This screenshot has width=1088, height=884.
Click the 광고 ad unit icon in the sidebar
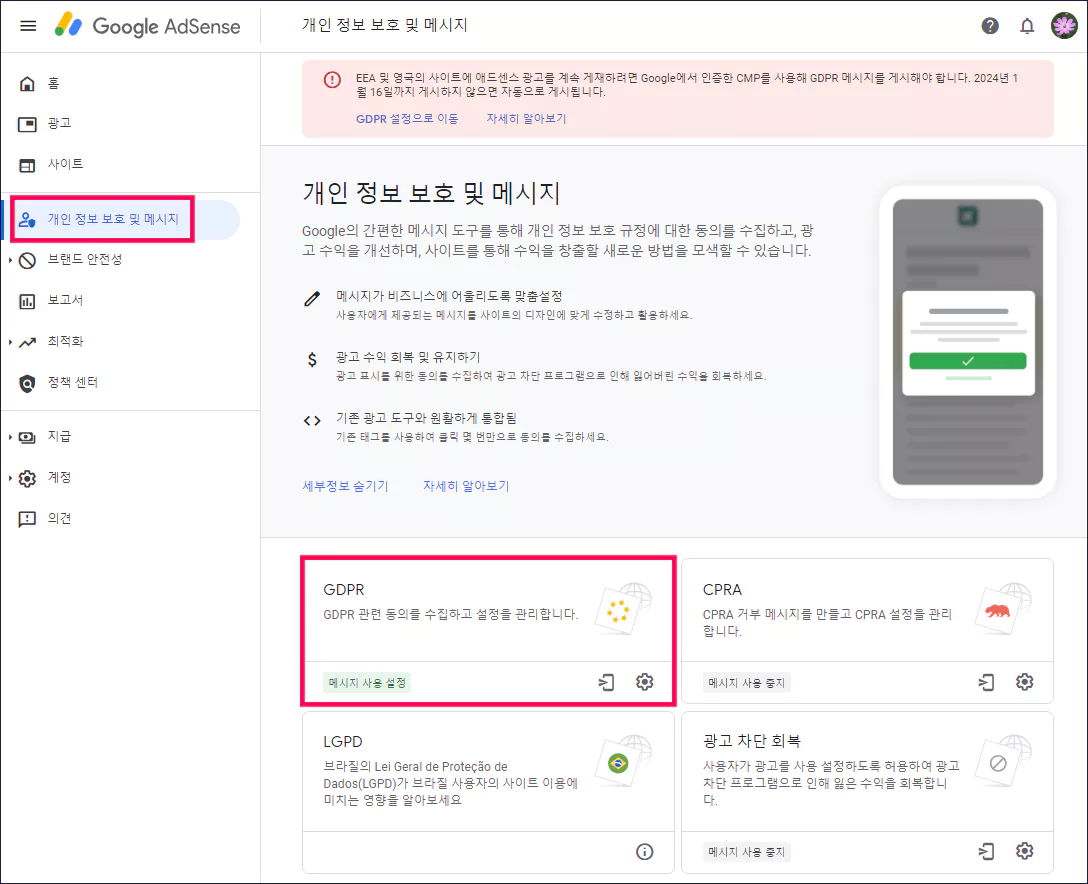(x=27, y=124)
